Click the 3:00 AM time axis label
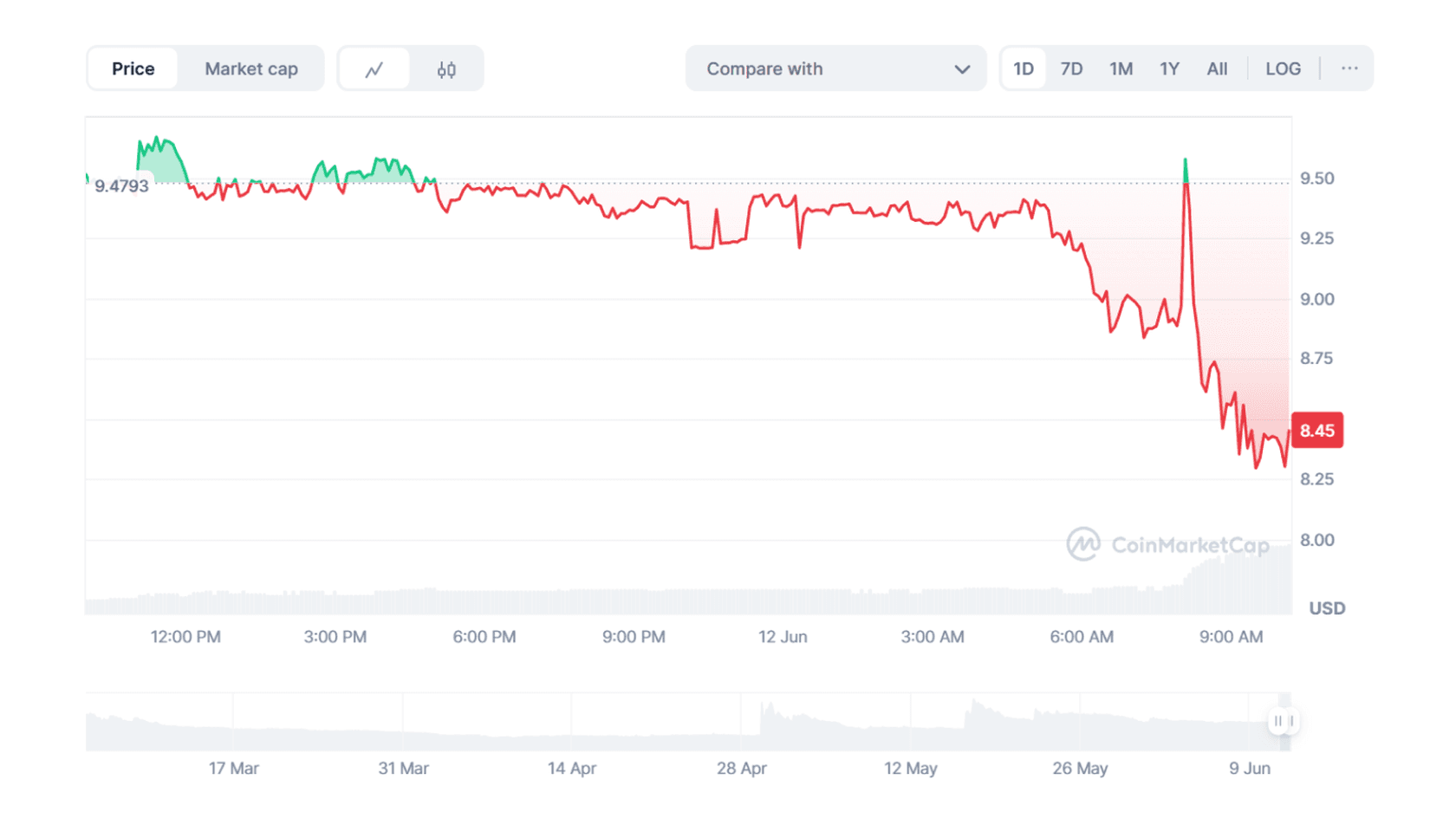1456x818 pixels. (933, 637)
